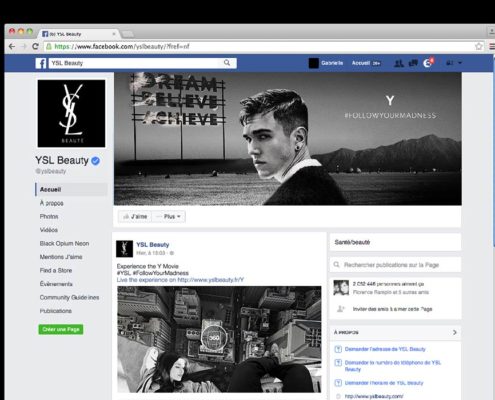
Task: Expand the À propos section chevron
Action: click(x=455, y=332)
